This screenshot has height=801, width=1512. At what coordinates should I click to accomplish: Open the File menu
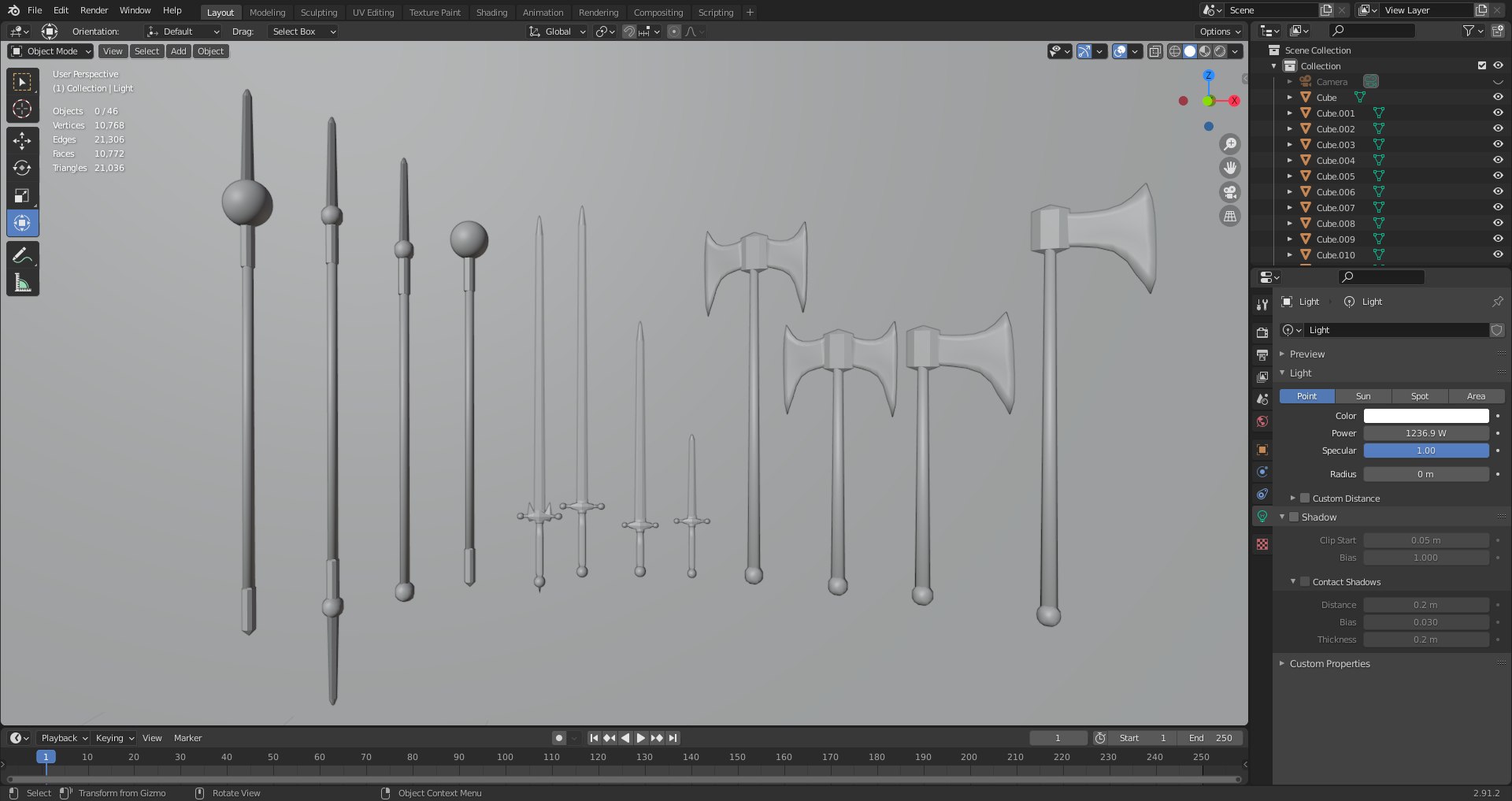(35, 10)
